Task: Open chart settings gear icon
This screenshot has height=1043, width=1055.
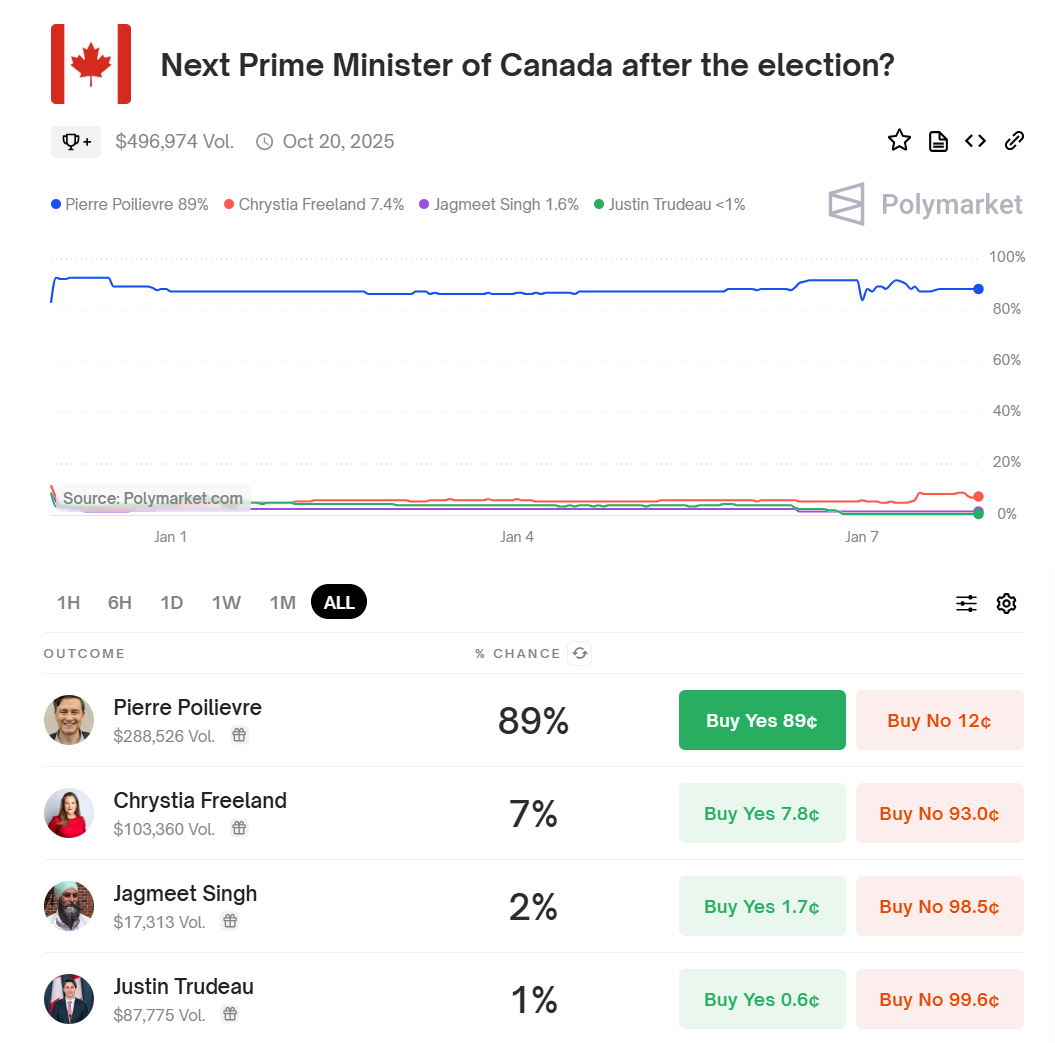Action: click(x=1006, y=603)
